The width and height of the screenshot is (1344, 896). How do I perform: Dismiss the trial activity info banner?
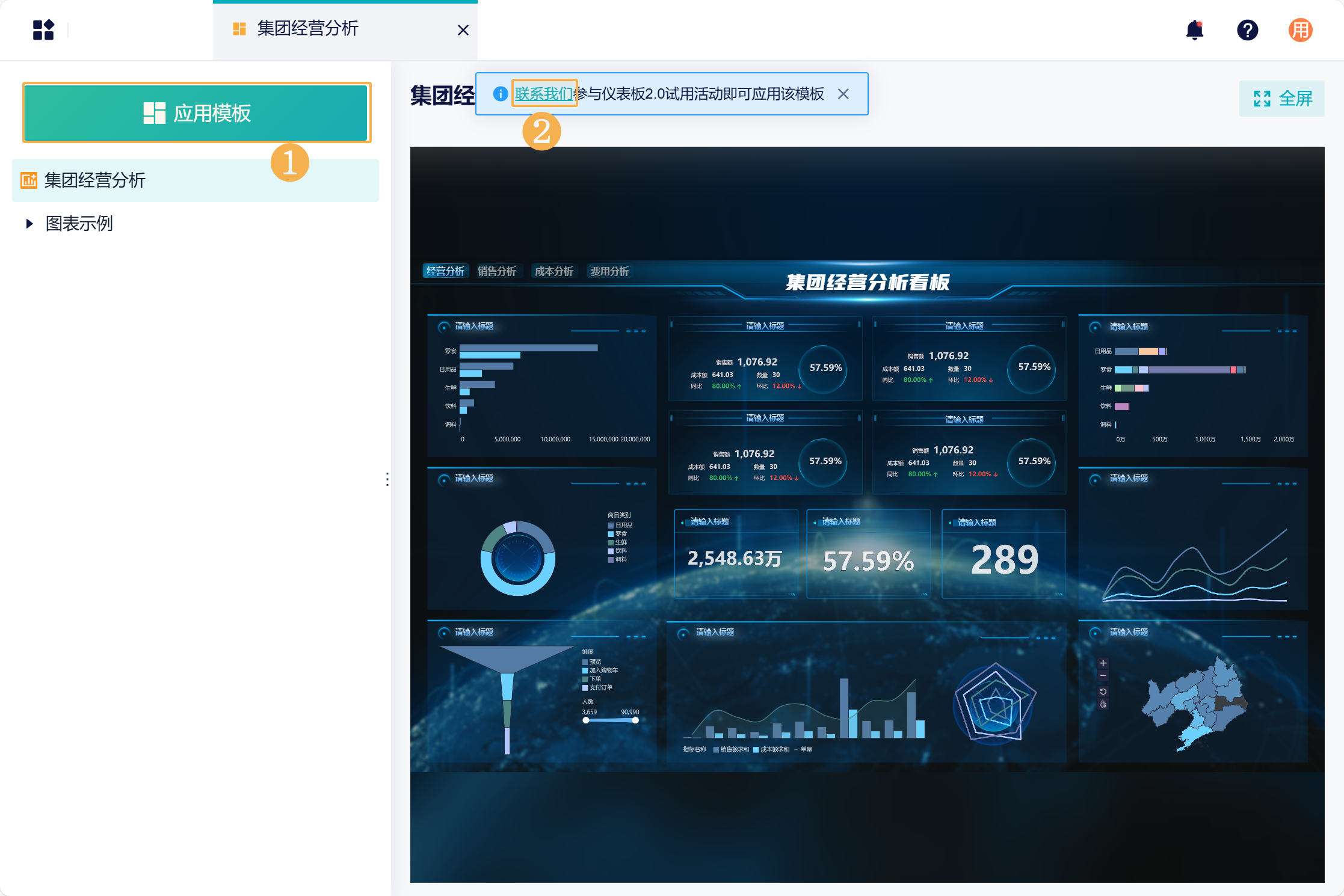point(843,94)
